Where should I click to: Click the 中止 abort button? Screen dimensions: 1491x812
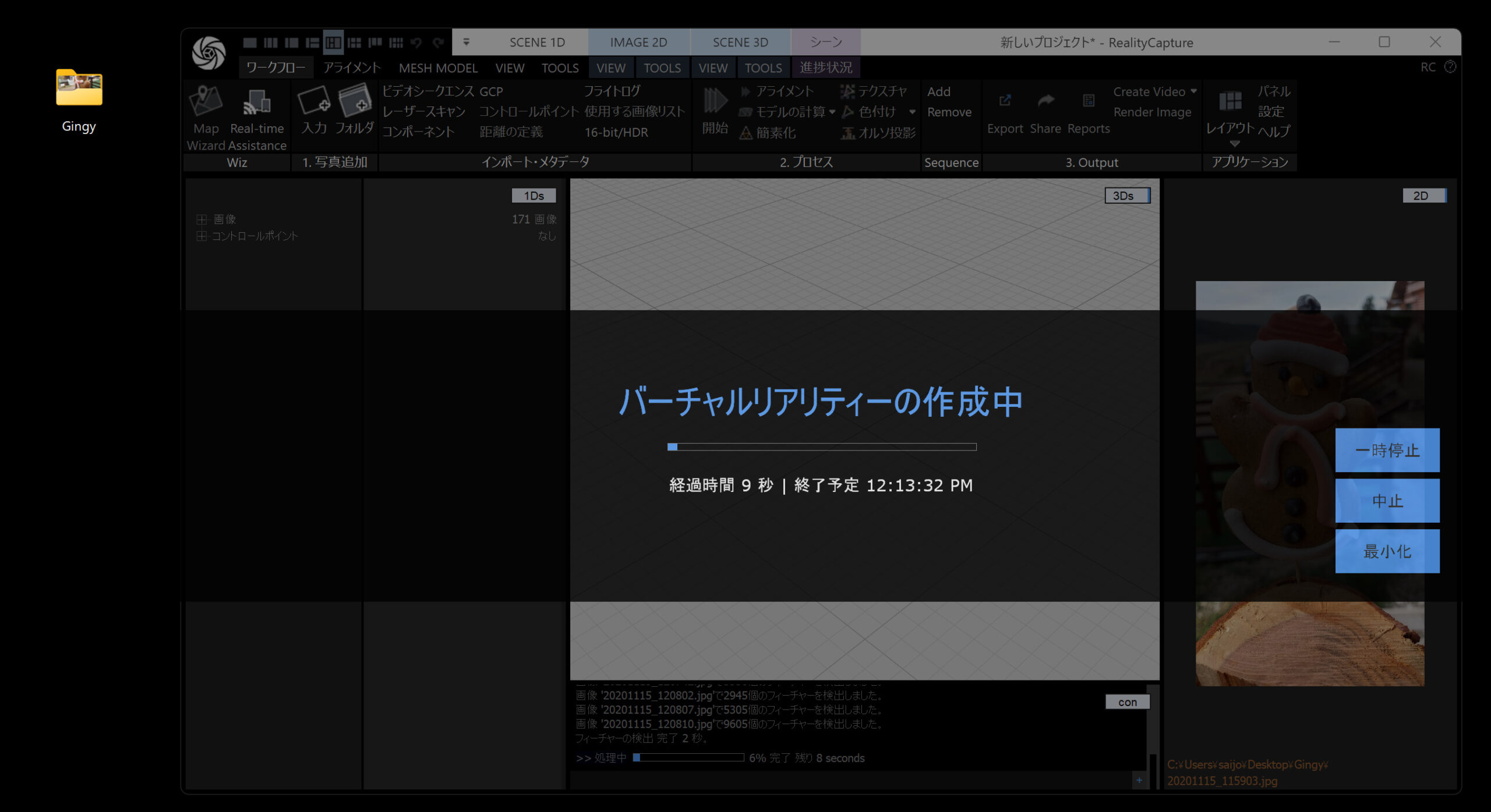[1387, 501]
